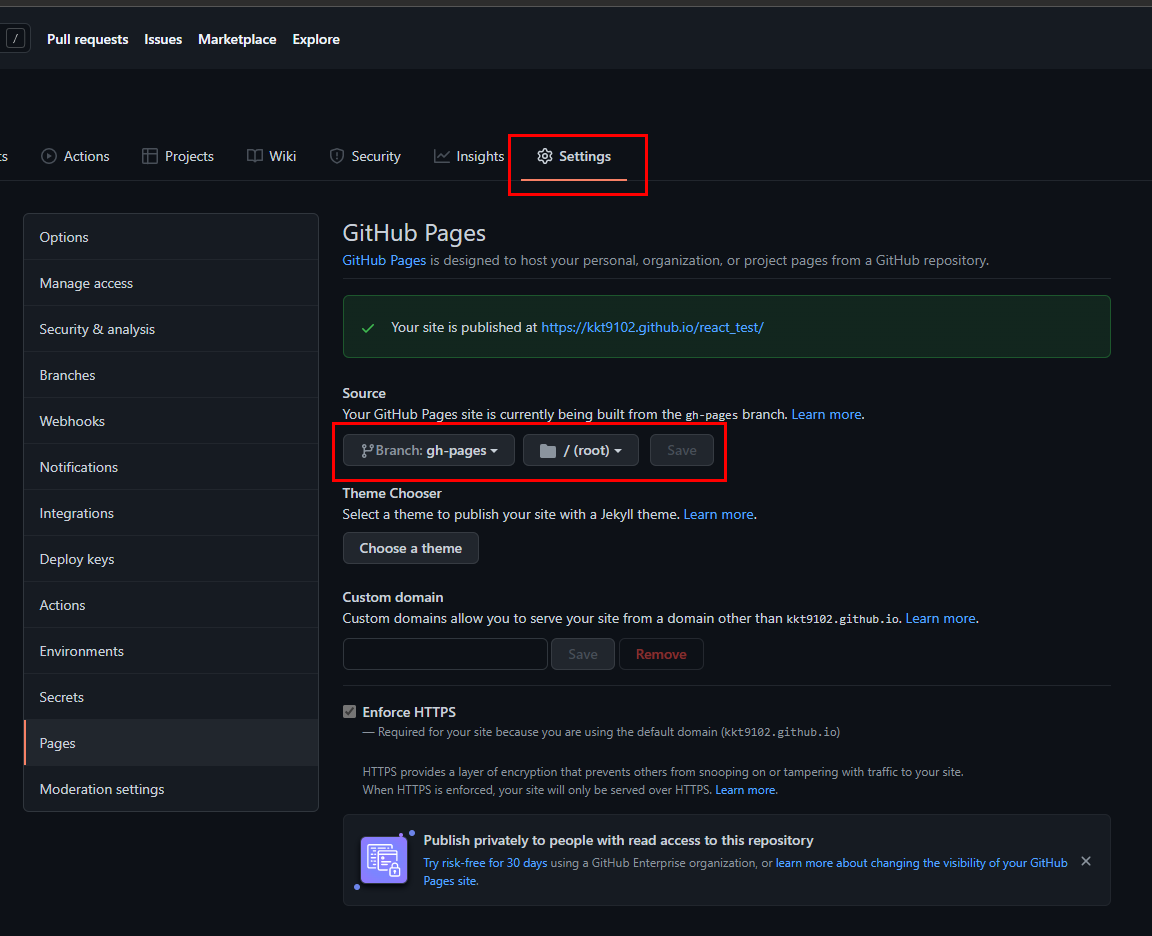Expand the Branch: gh-pages dropdown
Viewport: 1152px width, 936px height.
tap(428, 450)
